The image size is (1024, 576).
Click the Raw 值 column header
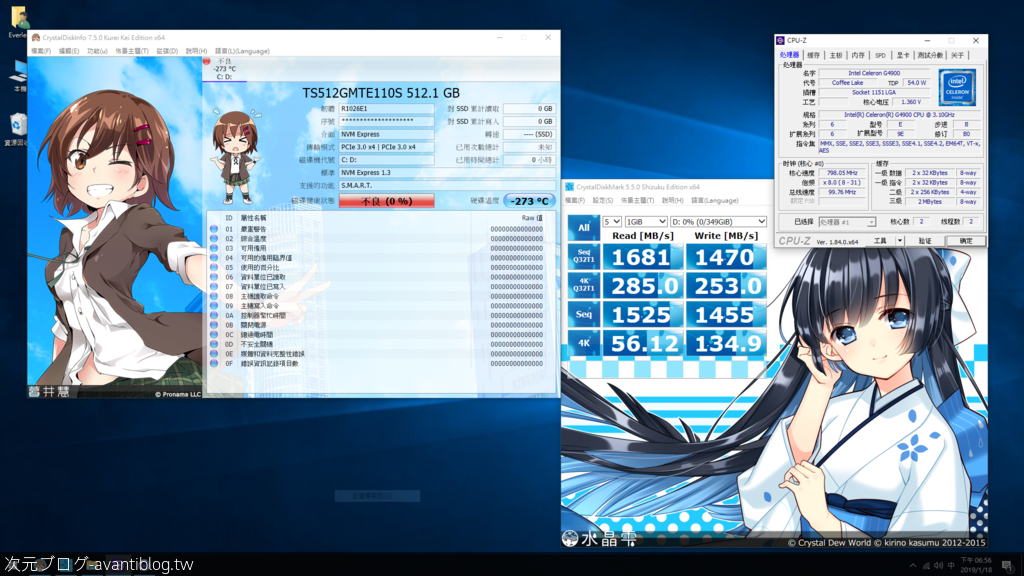pos(532,218)
